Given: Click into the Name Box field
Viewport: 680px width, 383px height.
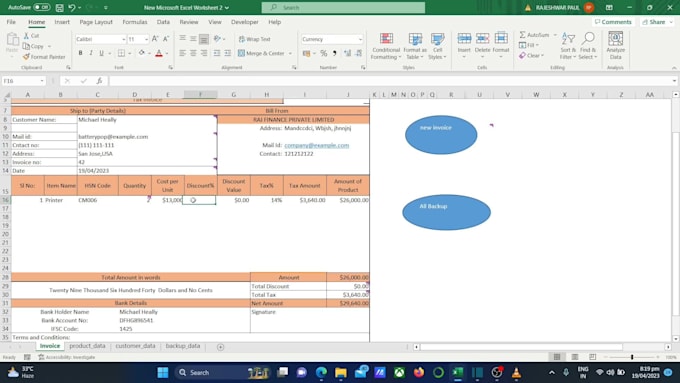Looking at the screenshot, I should pos(20,81).
